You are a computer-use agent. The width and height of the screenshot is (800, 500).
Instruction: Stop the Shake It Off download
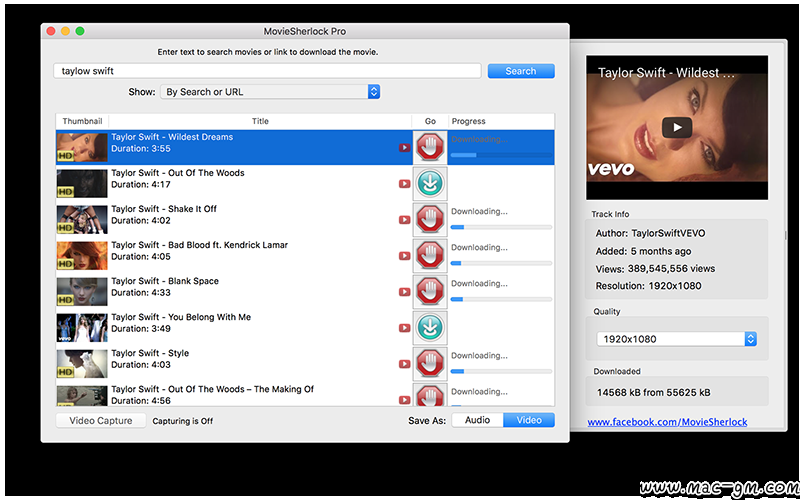[x=430, y=220]
